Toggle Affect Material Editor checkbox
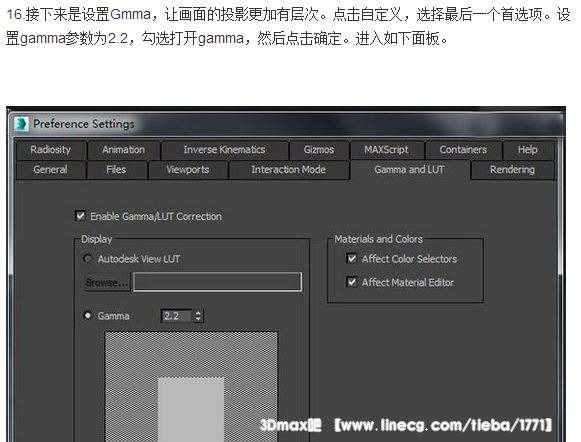The width and height of the screenshot is (581, 442). tap(352, 282)
